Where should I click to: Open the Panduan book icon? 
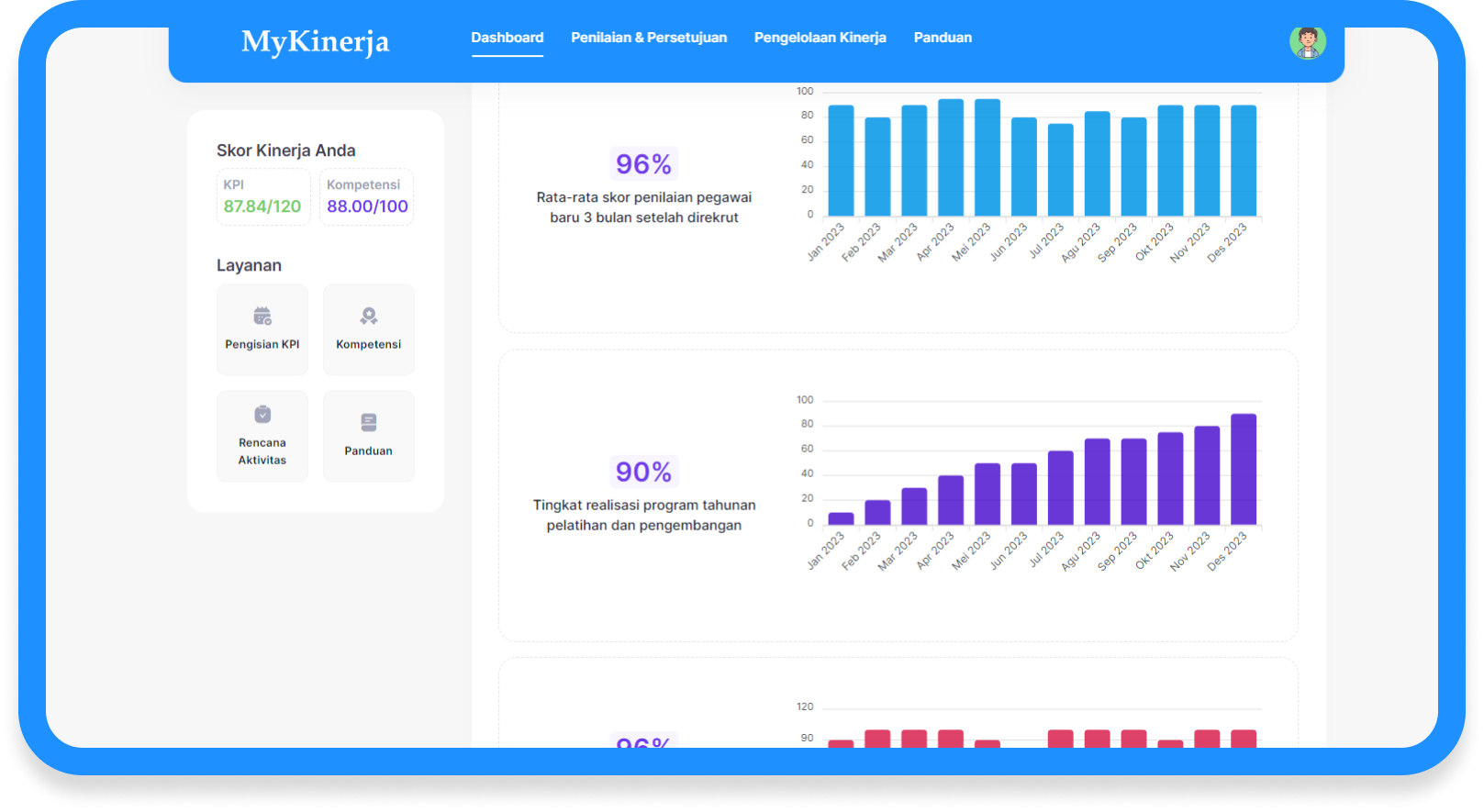pyautogui.click(x=369, y=423)
